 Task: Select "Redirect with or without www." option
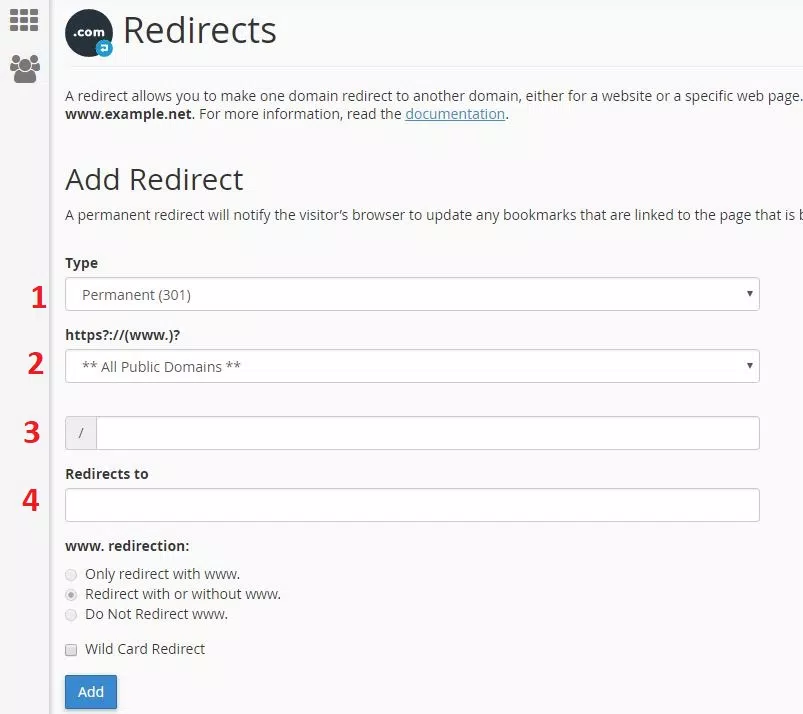point(71,595)
